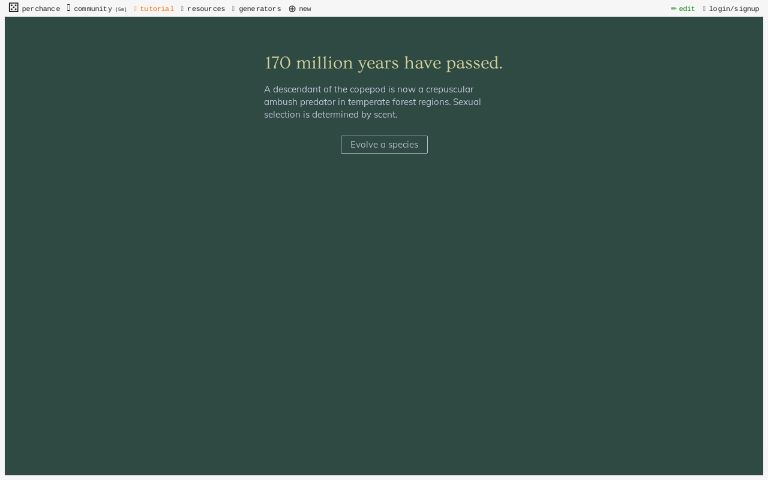Click the '170 million years have passed' heading
The width and height of the screenshot is (768, 480).
pyautogui.click(x=383, y=63)
